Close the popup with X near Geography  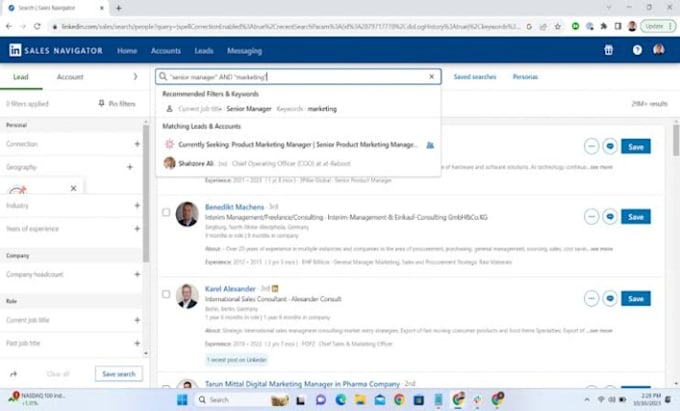pos(74,188)
